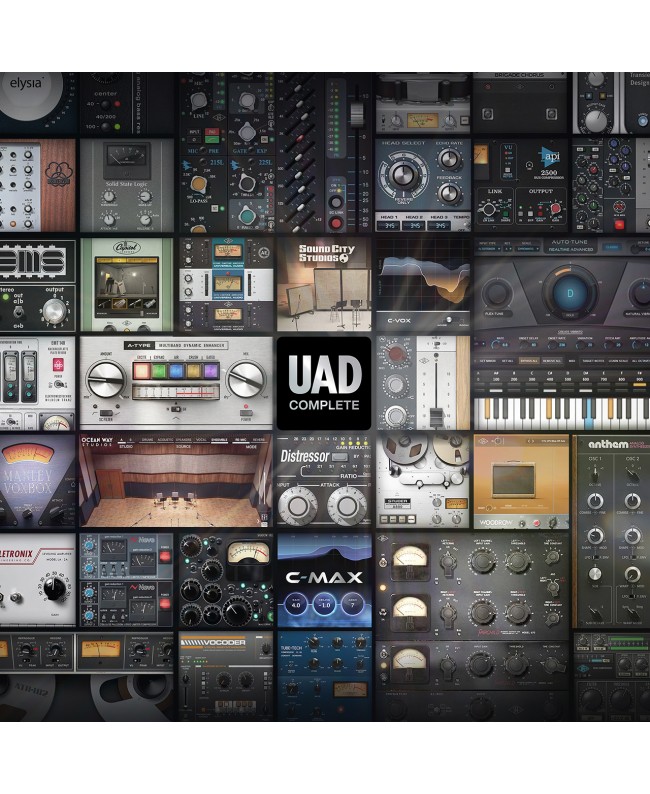
Task: Click the C-MAX Ceiling -1.0 control
Action: tap(324, 605)
